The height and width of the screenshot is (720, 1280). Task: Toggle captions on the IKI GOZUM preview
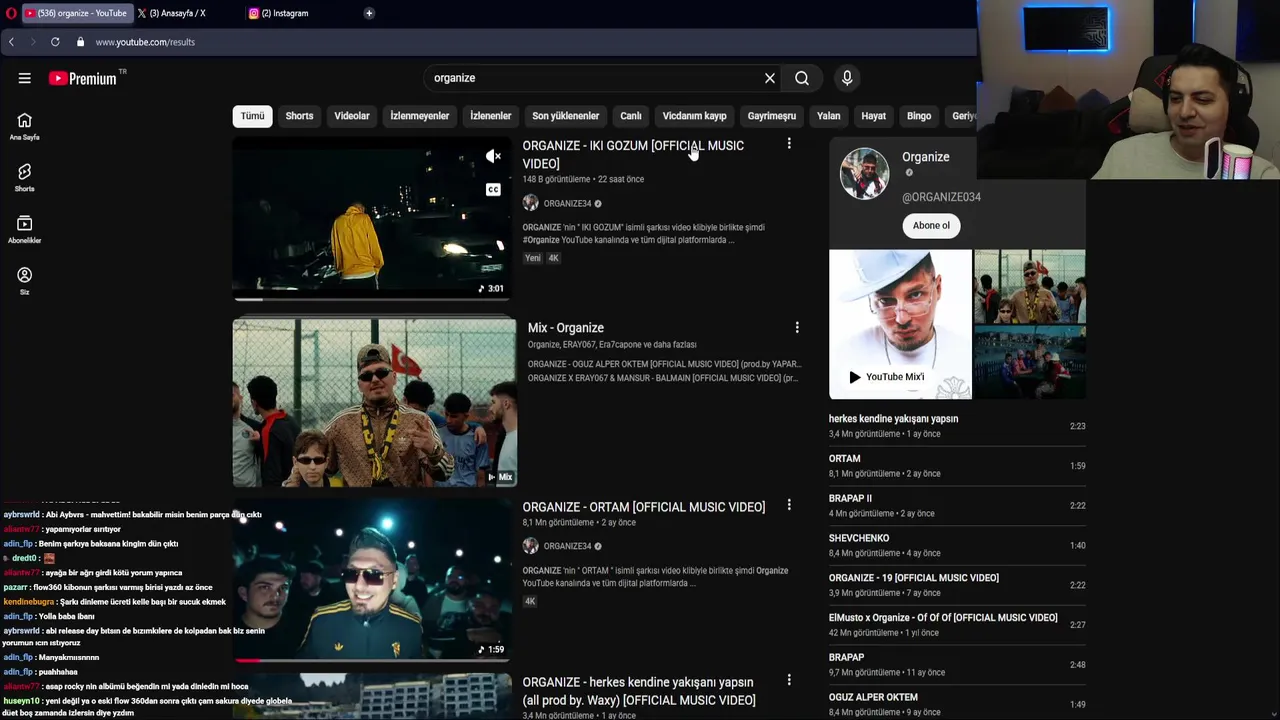tap(493, 189)
